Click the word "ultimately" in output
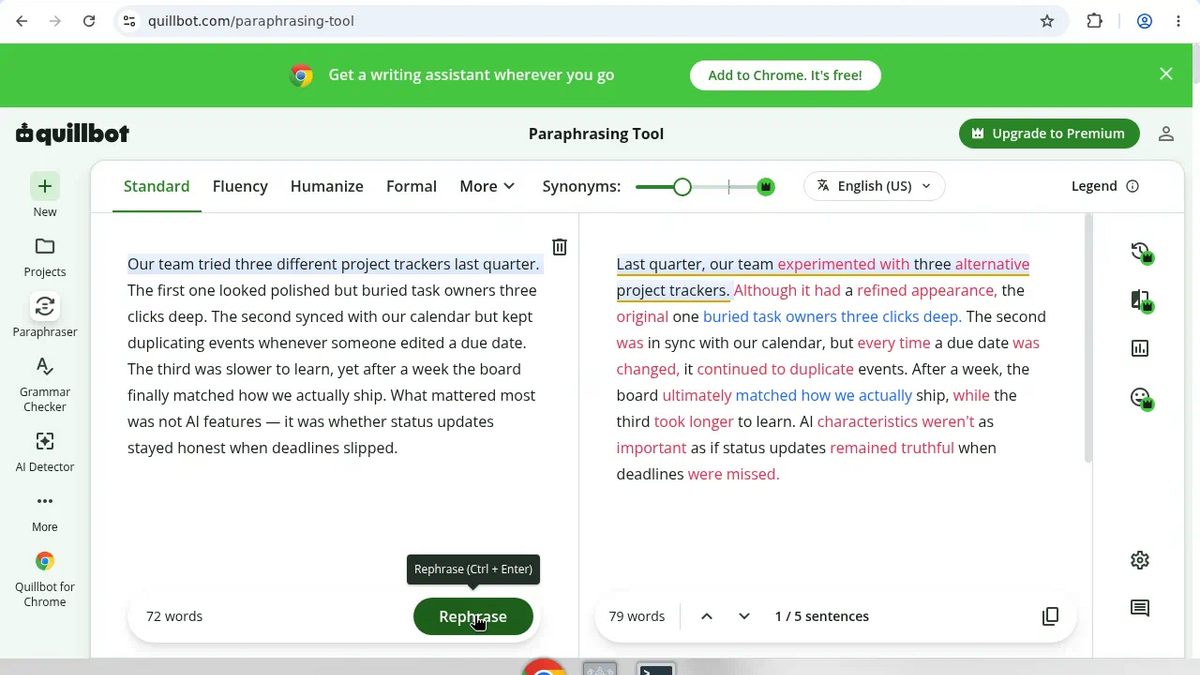Image resolution: width=1200 pixels, height=675 pixels. click(696, 395)
